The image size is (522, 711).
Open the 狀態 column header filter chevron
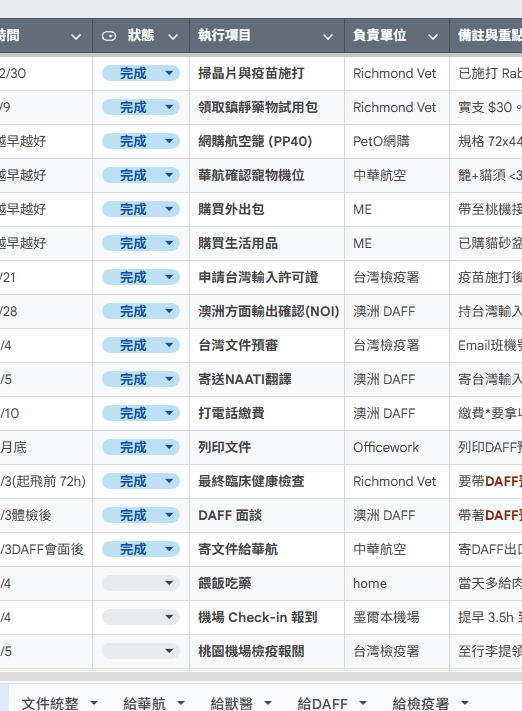point(173,37)
